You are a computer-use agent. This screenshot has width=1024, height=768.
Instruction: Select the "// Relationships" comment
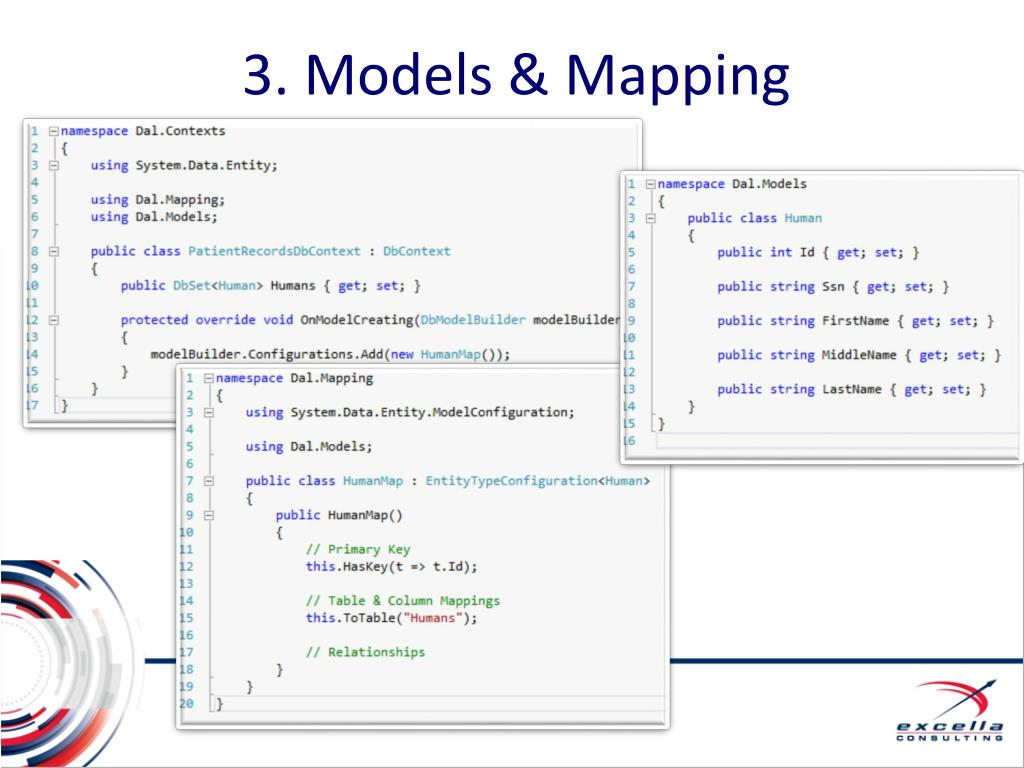coord(365,652)
